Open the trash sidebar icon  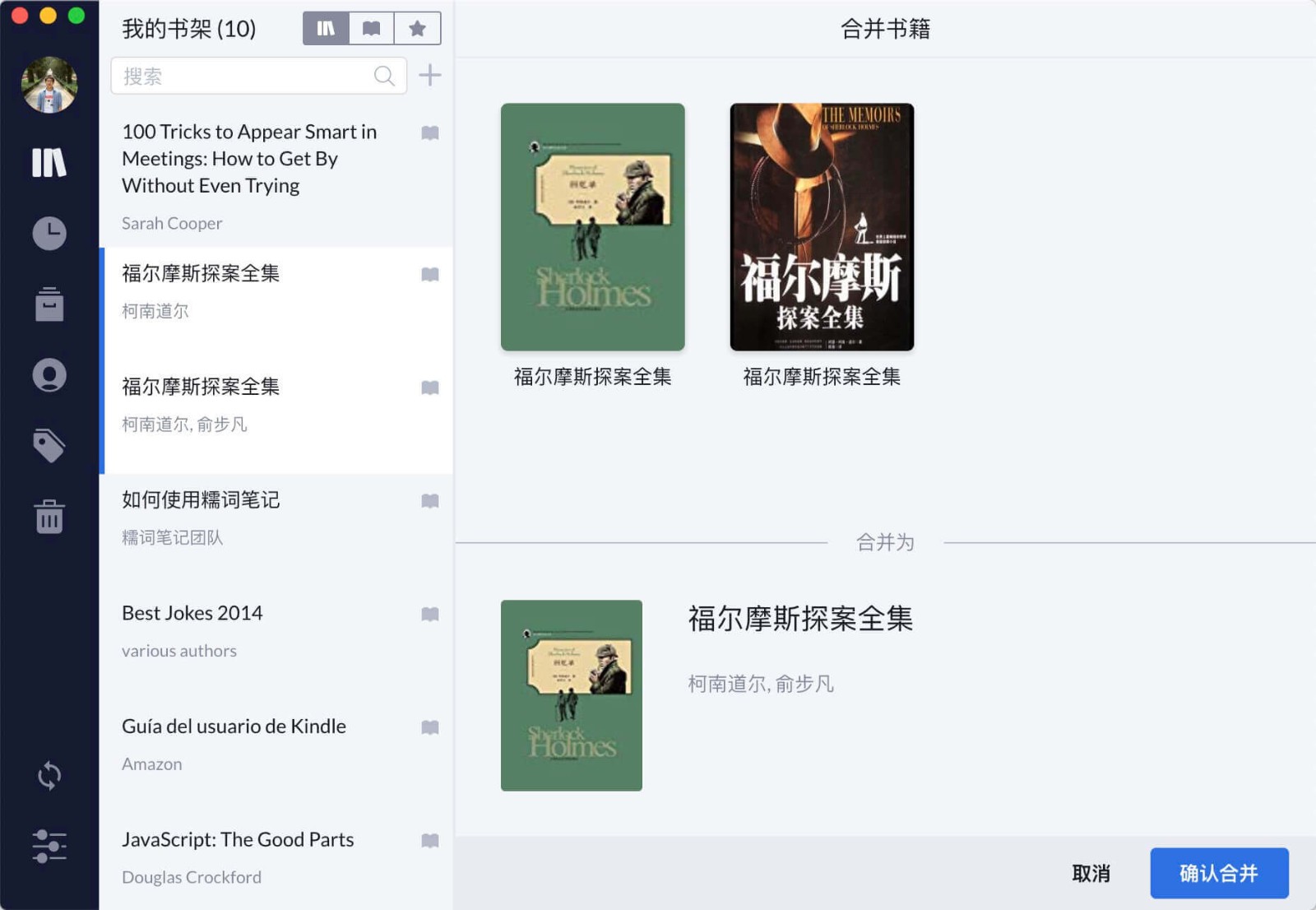(49, 517)
